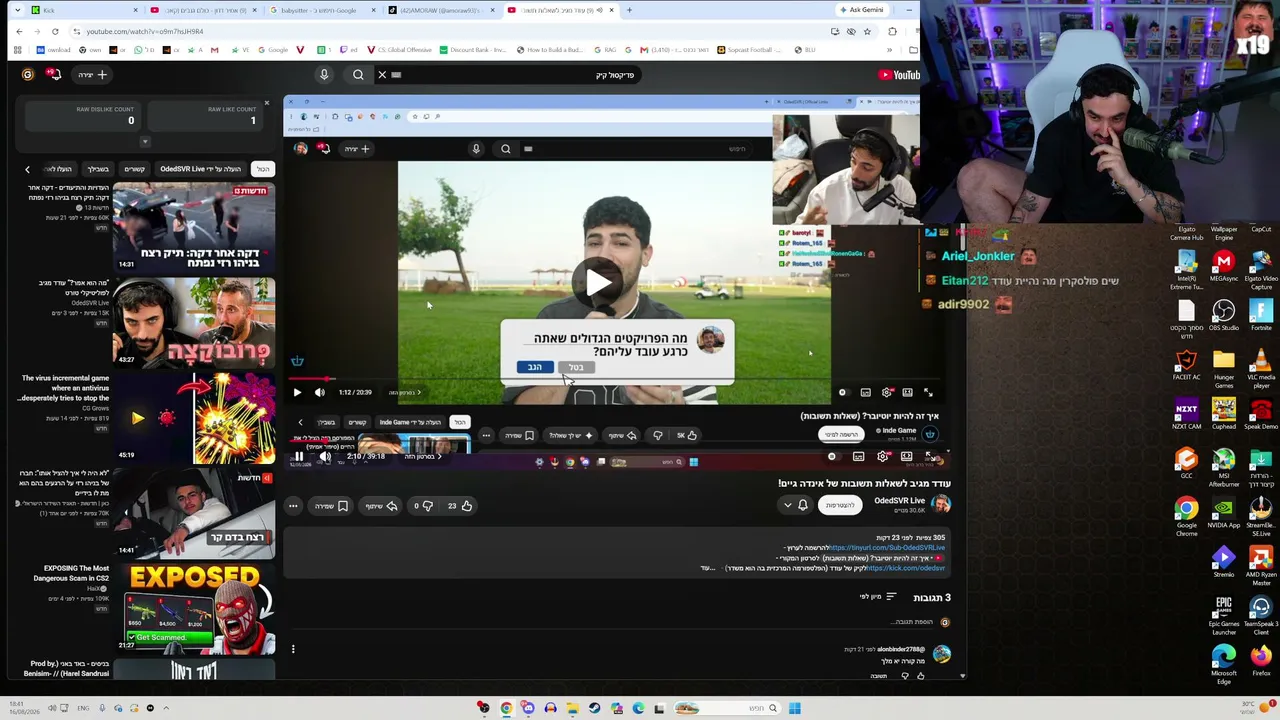This screenshot has width=1280, height=720.
Task: Open the tinyurl.com/Sub-OdedSVRLive link
Action: tap(887, 548)
